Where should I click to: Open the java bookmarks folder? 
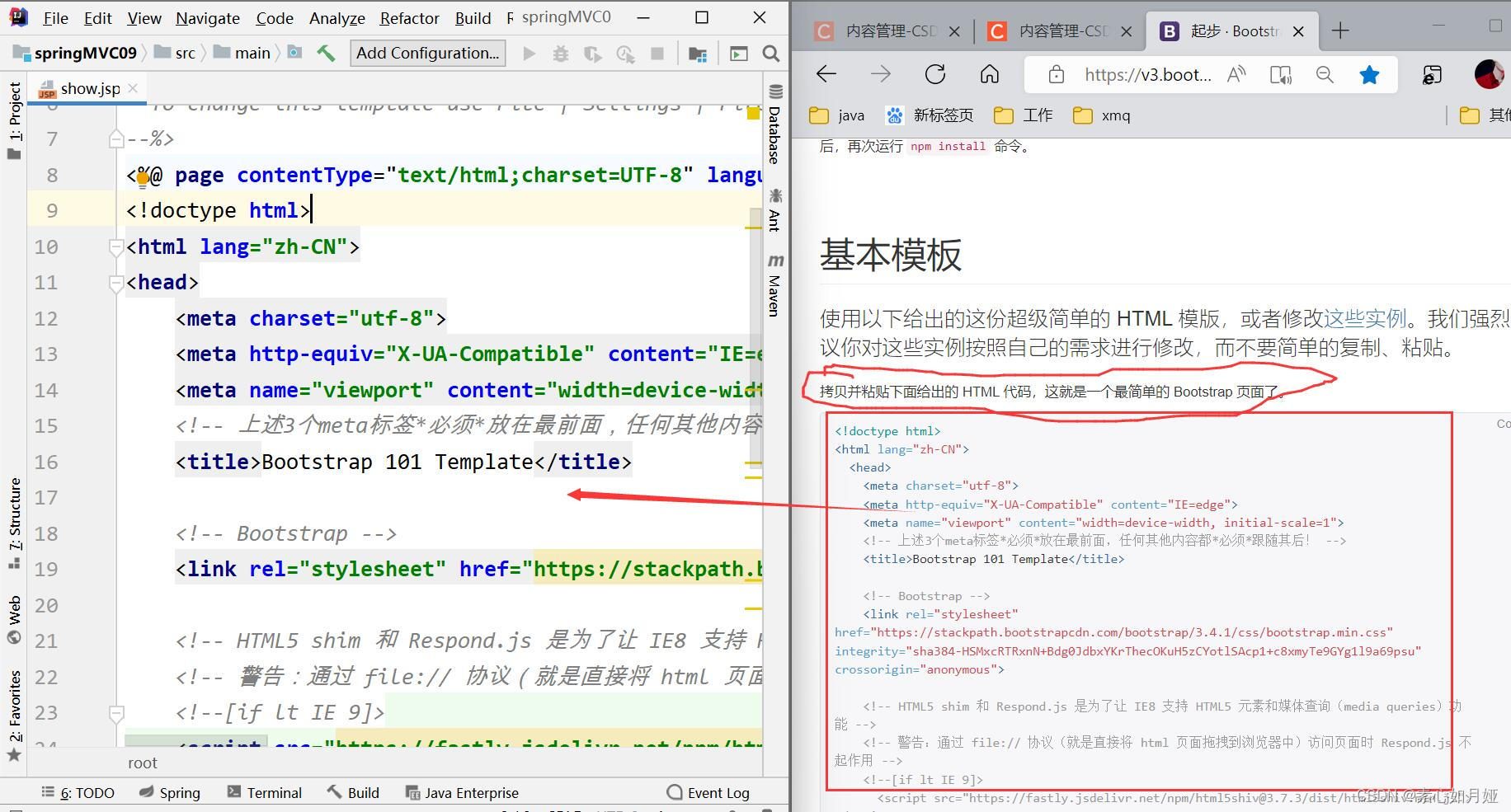click(837, 115)
